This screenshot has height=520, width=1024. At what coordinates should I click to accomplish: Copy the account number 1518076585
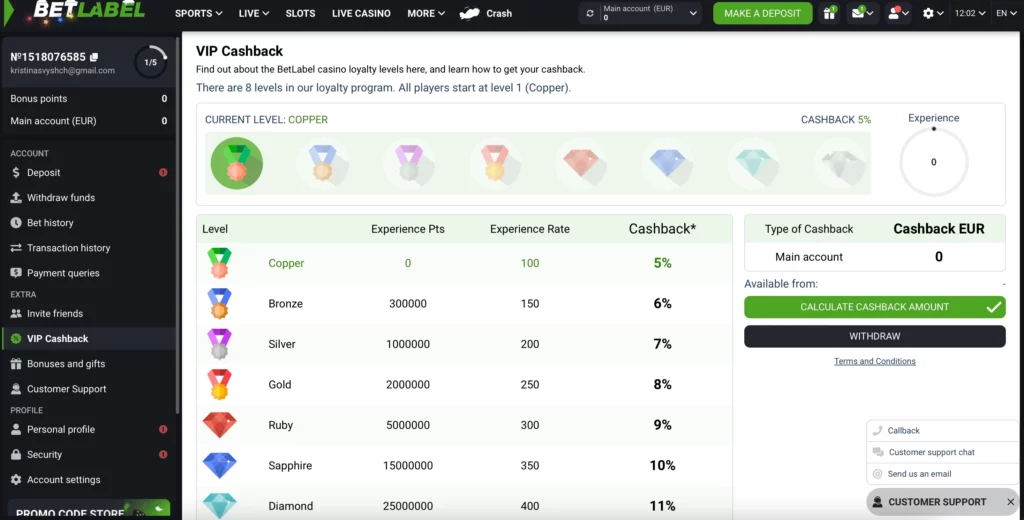coord(94,57)
